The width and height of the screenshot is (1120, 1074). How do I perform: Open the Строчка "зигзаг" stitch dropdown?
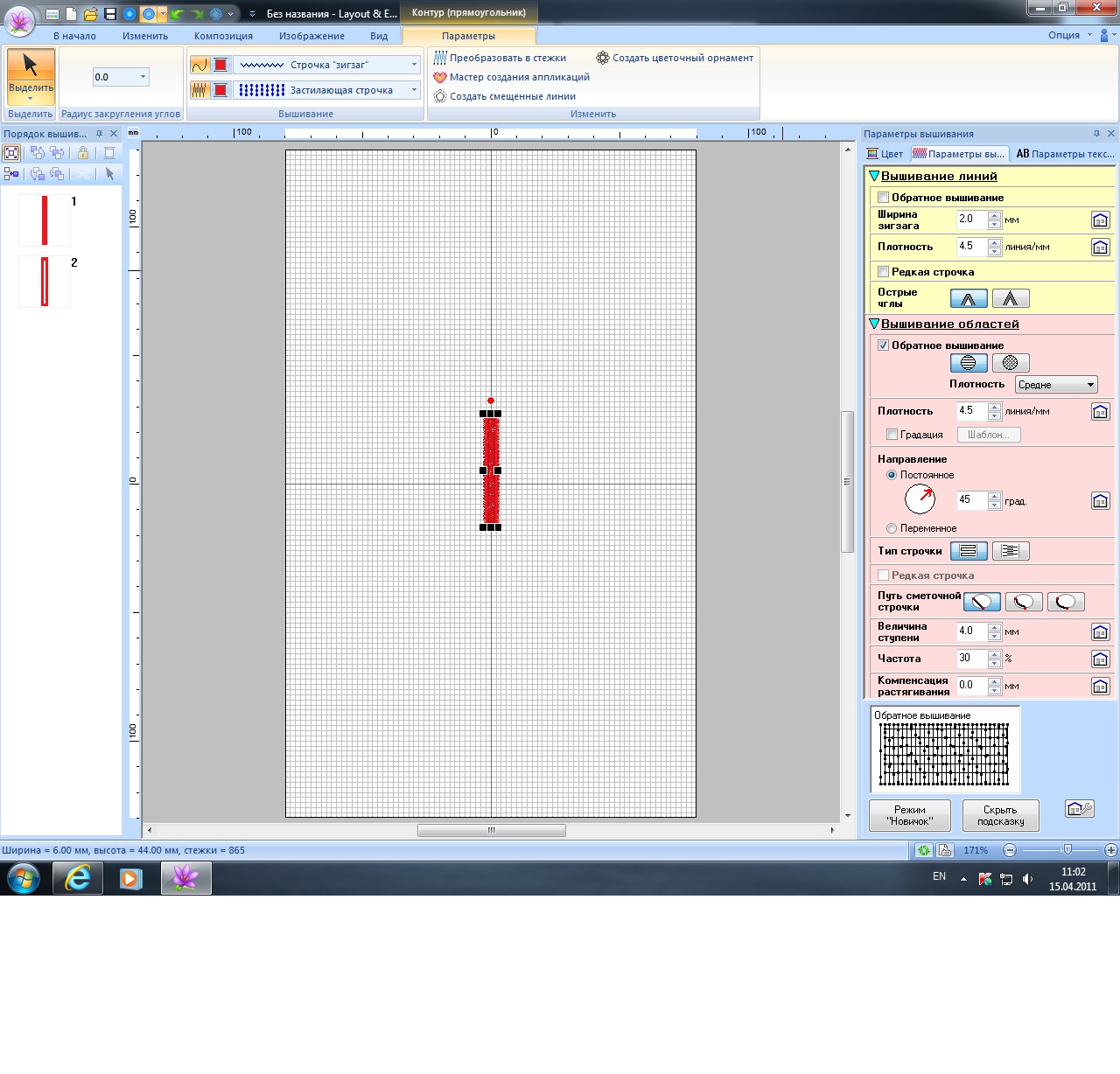tap(414, 65)
